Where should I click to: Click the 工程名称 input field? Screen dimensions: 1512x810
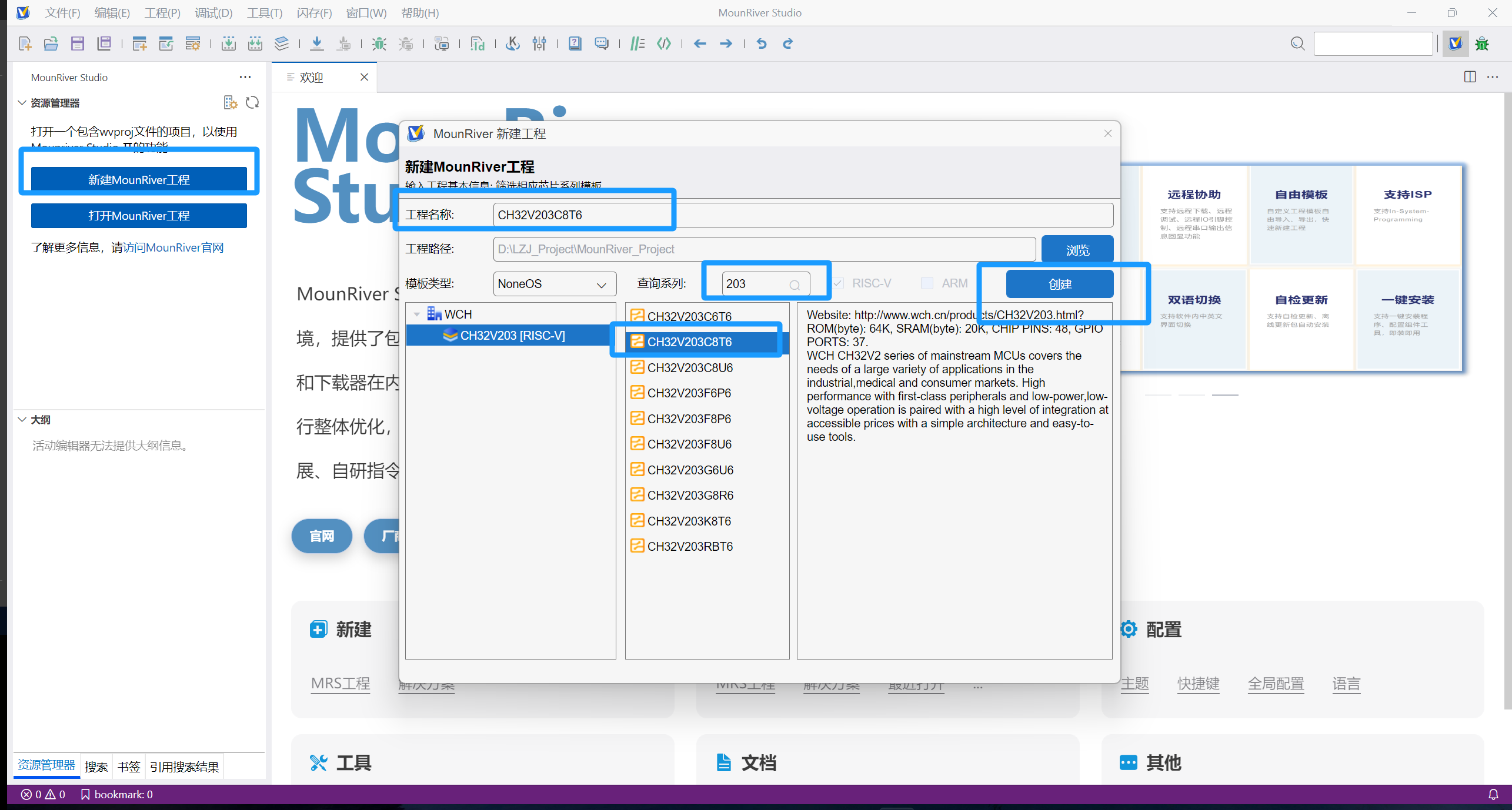click(x=803, y=215)
